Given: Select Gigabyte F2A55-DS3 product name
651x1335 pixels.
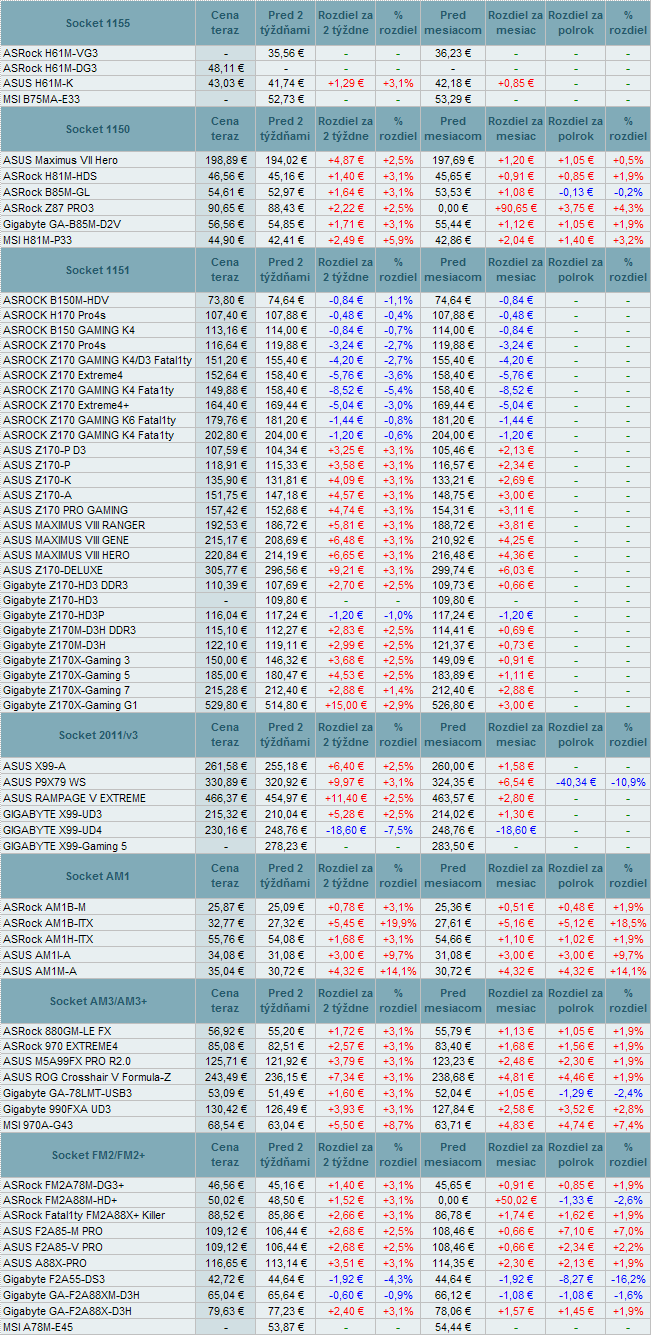Looking at the screenshot, I should pyautogui.click(x=52, y=1279).
